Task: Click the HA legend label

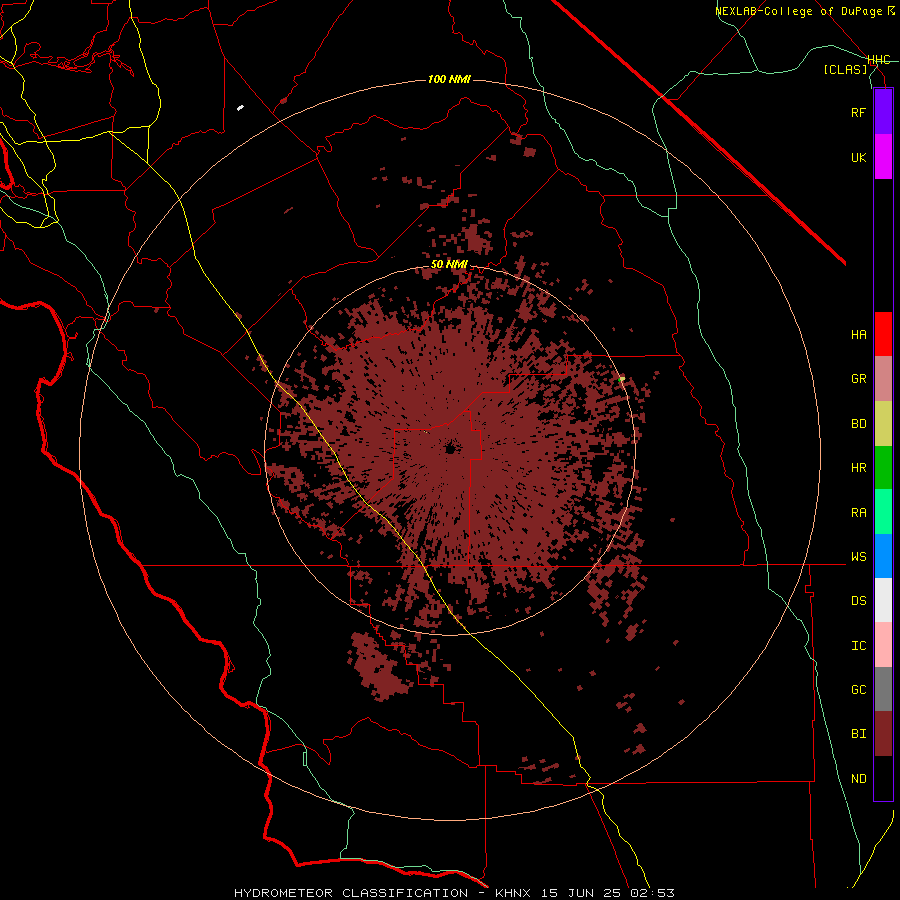Action: [858, 334]
